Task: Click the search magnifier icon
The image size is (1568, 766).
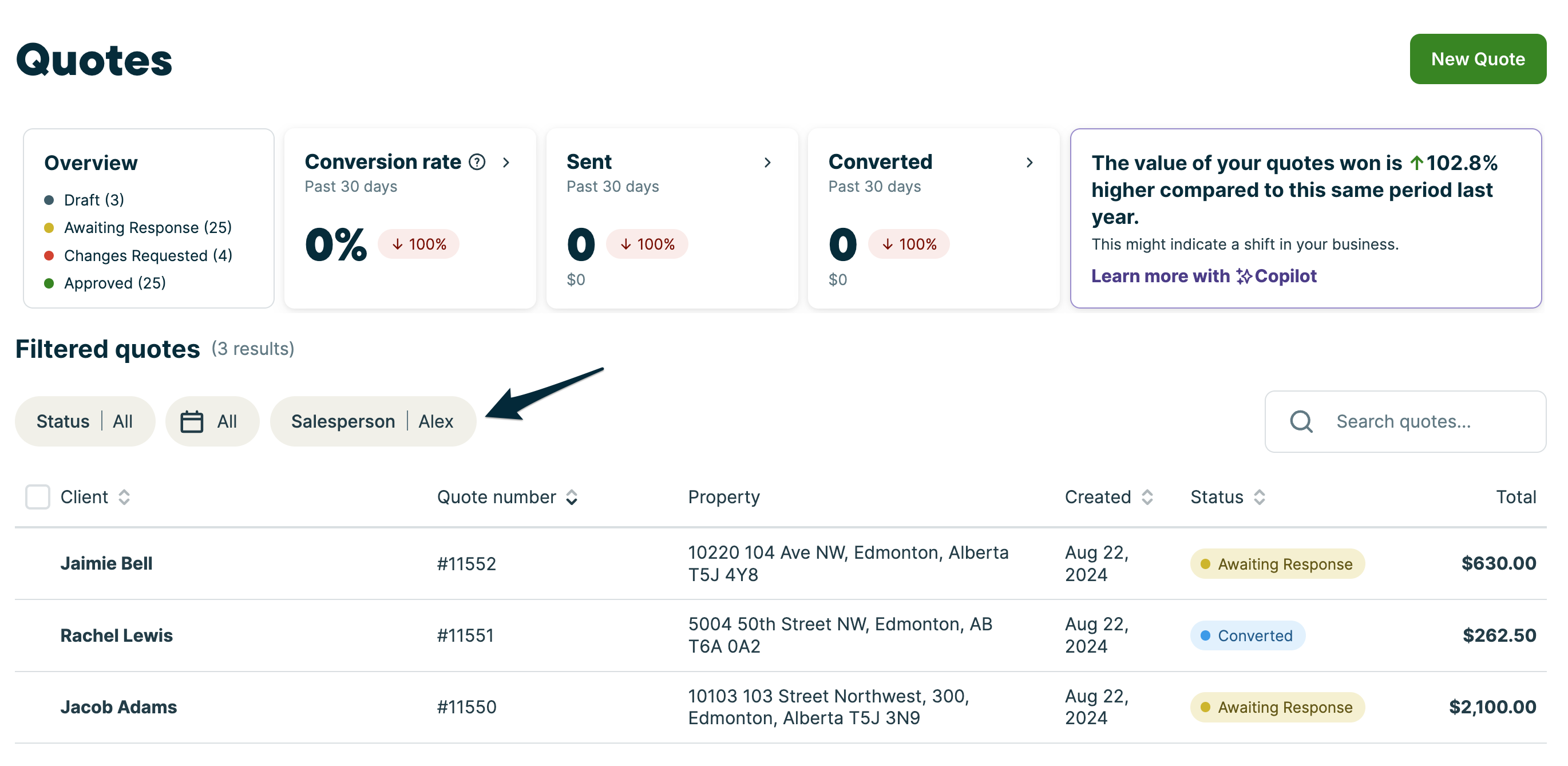Action: pyautogui.click(x=1301, y=421)
